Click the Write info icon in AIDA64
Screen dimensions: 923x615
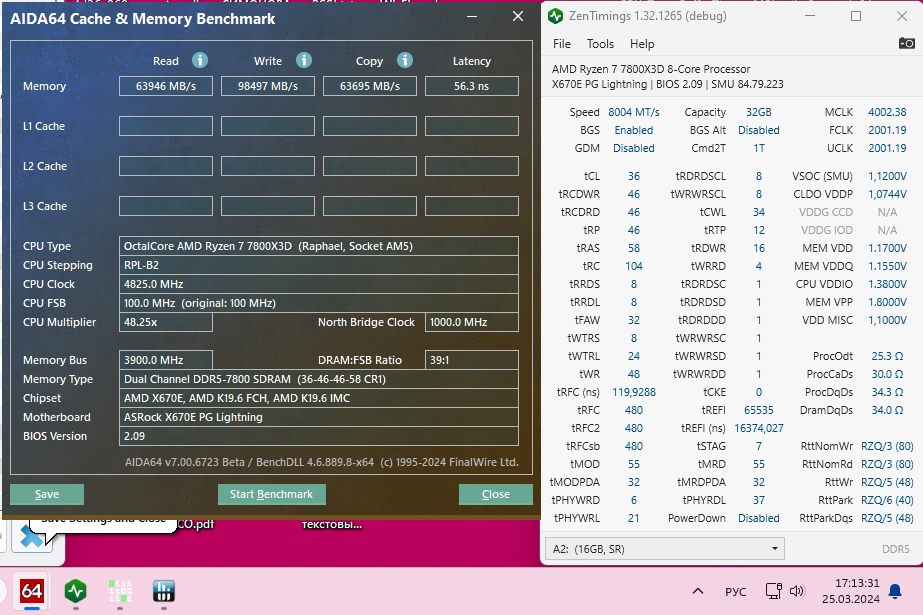304,60
